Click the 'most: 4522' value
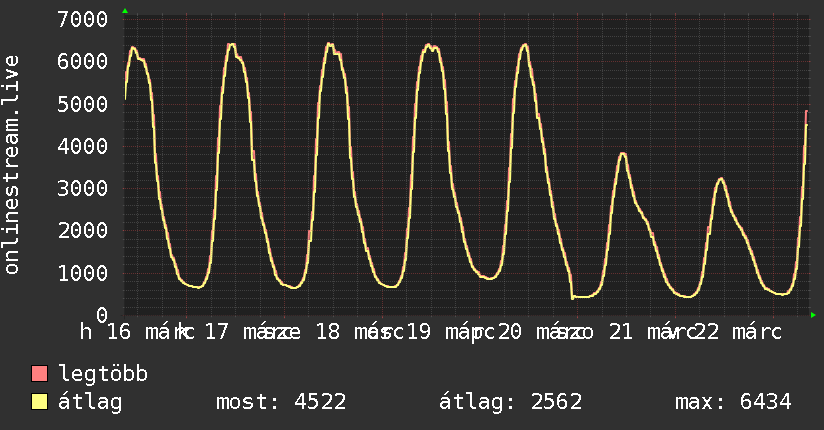This screenshot has width=824, height=430. pyautogui.click(x=281, y=402)
